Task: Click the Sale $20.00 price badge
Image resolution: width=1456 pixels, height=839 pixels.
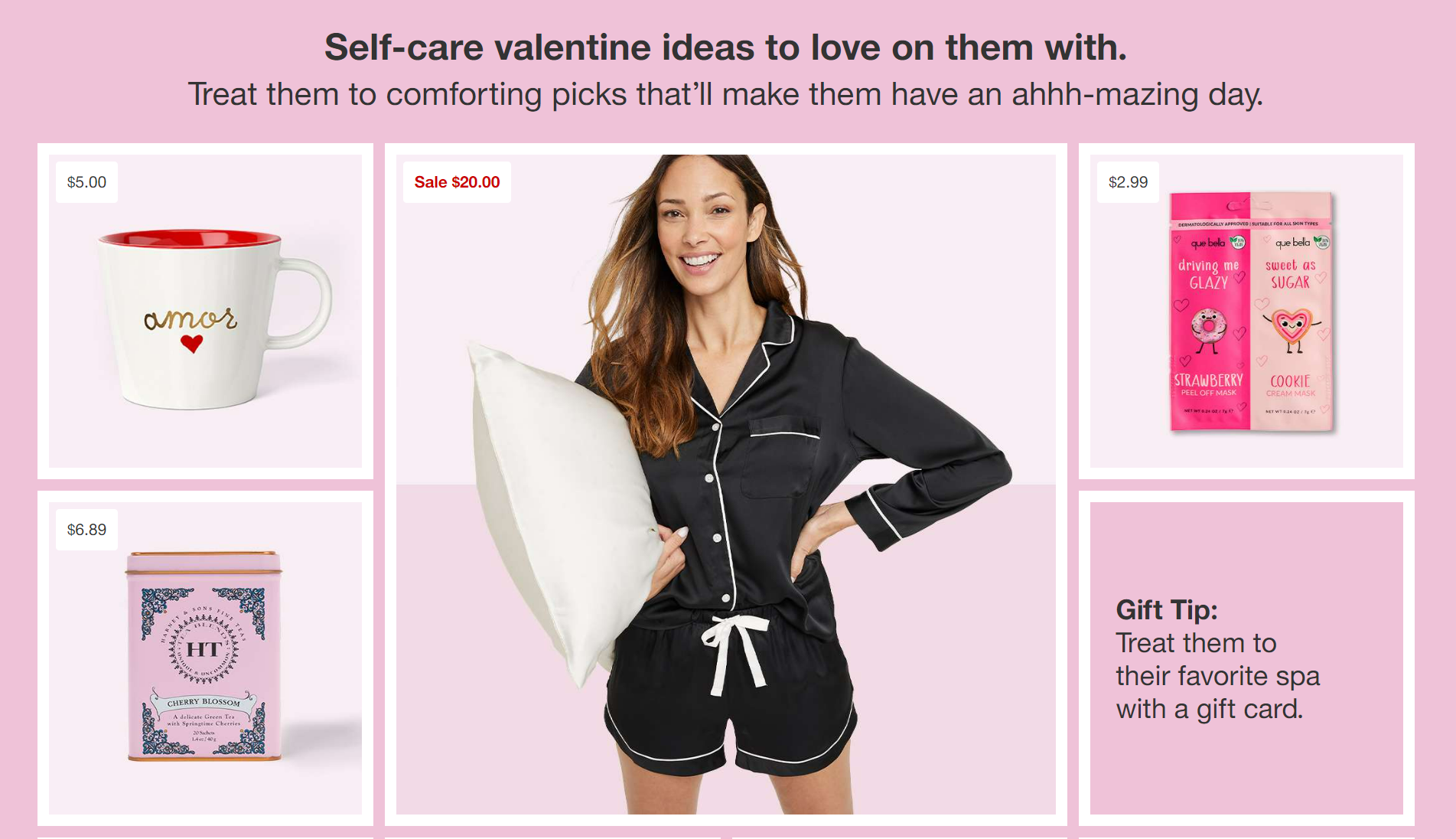Action: (457, 182)
